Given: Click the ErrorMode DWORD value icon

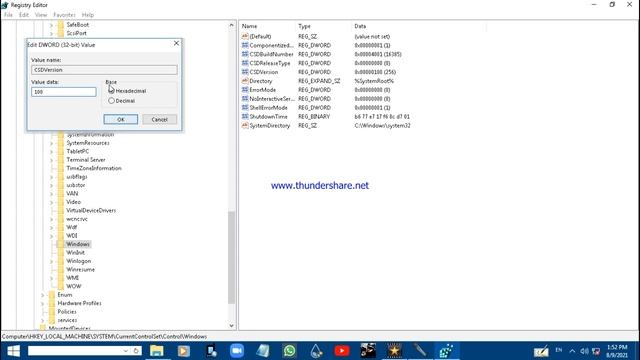Looking at the screenshot, I should pos(245,90).
